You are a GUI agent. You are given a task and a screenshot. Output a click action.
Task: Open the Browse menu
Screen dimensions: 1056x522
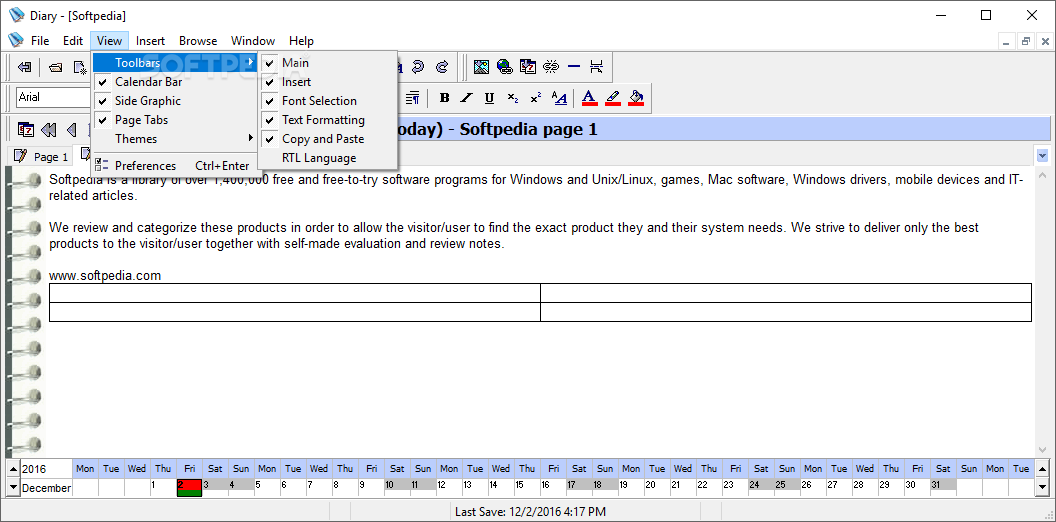(198, 40)
